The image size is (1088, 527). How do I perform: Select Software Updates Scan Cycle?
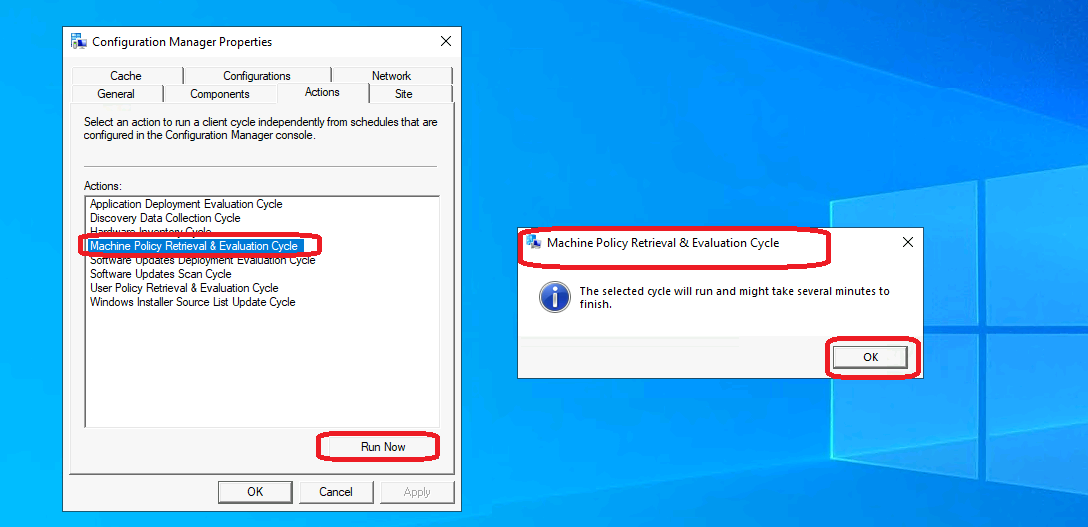[161, 274]
